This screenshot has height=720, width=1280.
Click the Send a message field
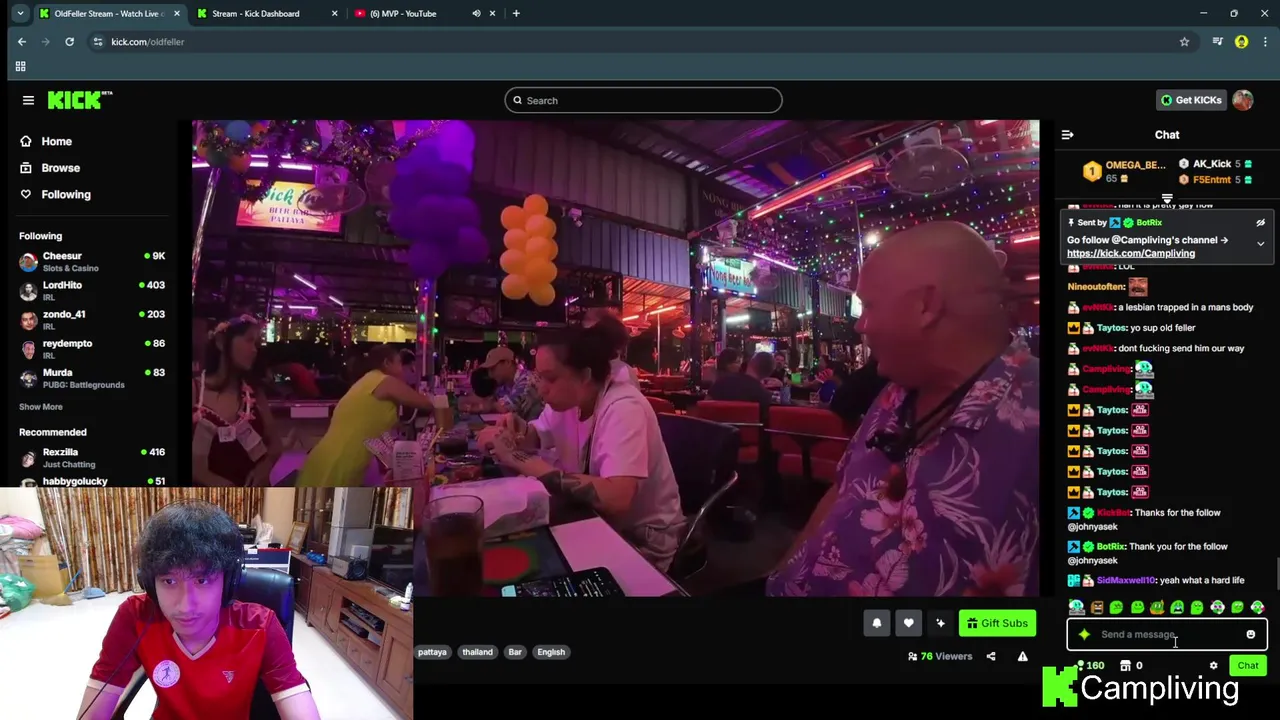pos(1167,634)
